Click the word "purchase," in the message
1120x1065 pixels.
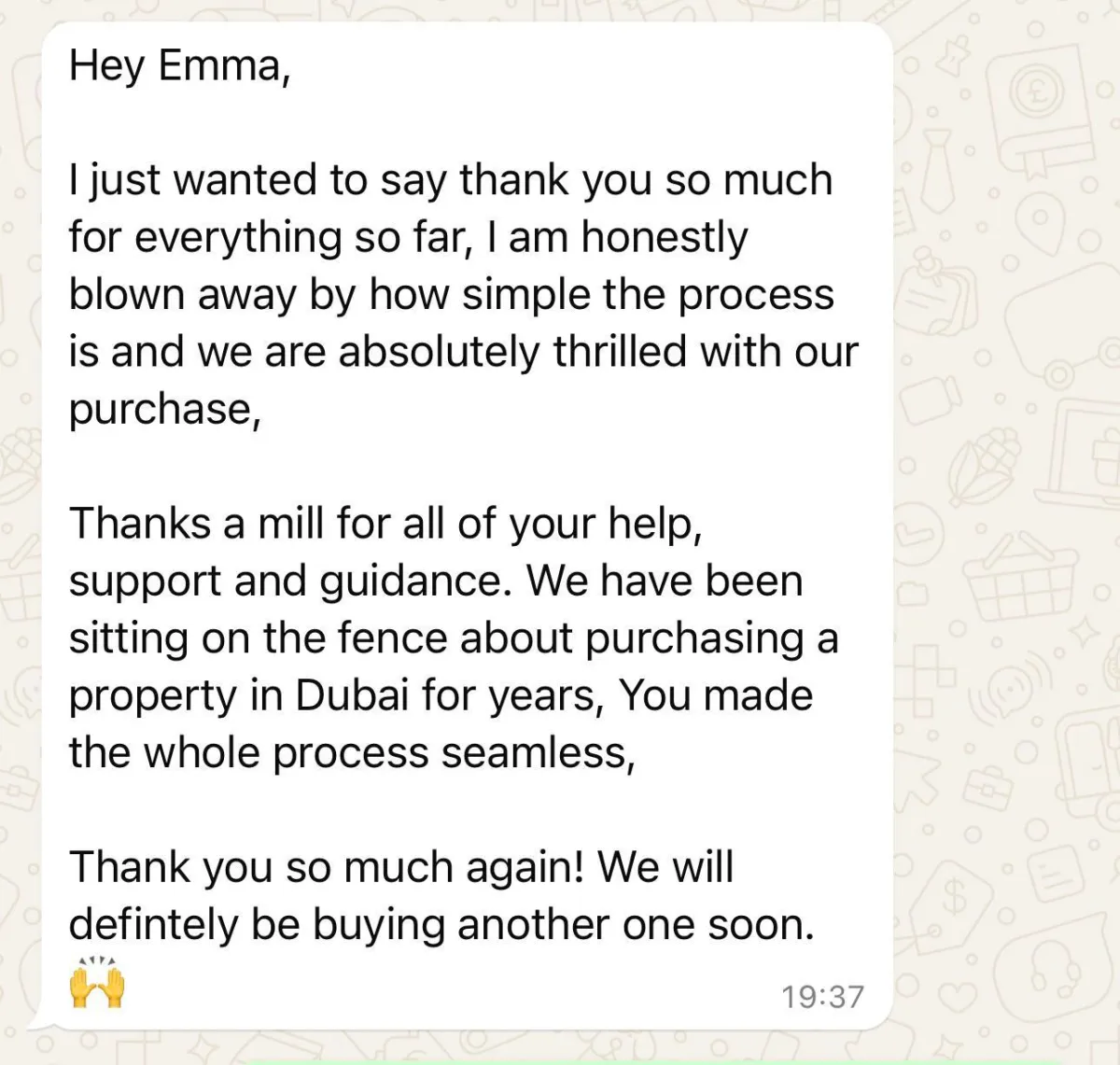164,410
